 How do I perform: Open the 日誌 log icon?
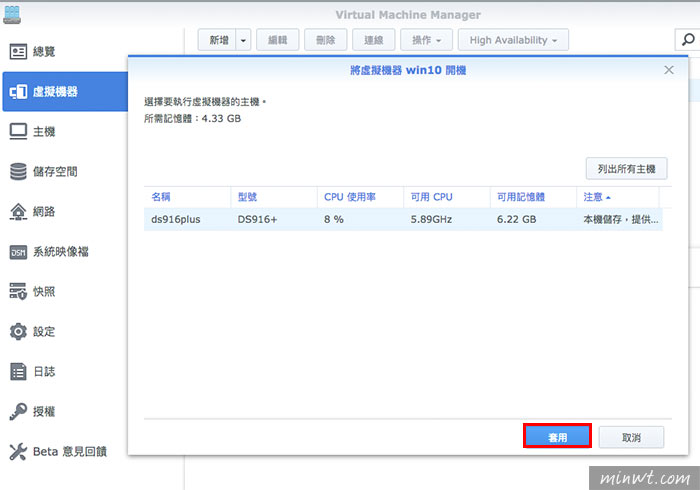(18, 371)
